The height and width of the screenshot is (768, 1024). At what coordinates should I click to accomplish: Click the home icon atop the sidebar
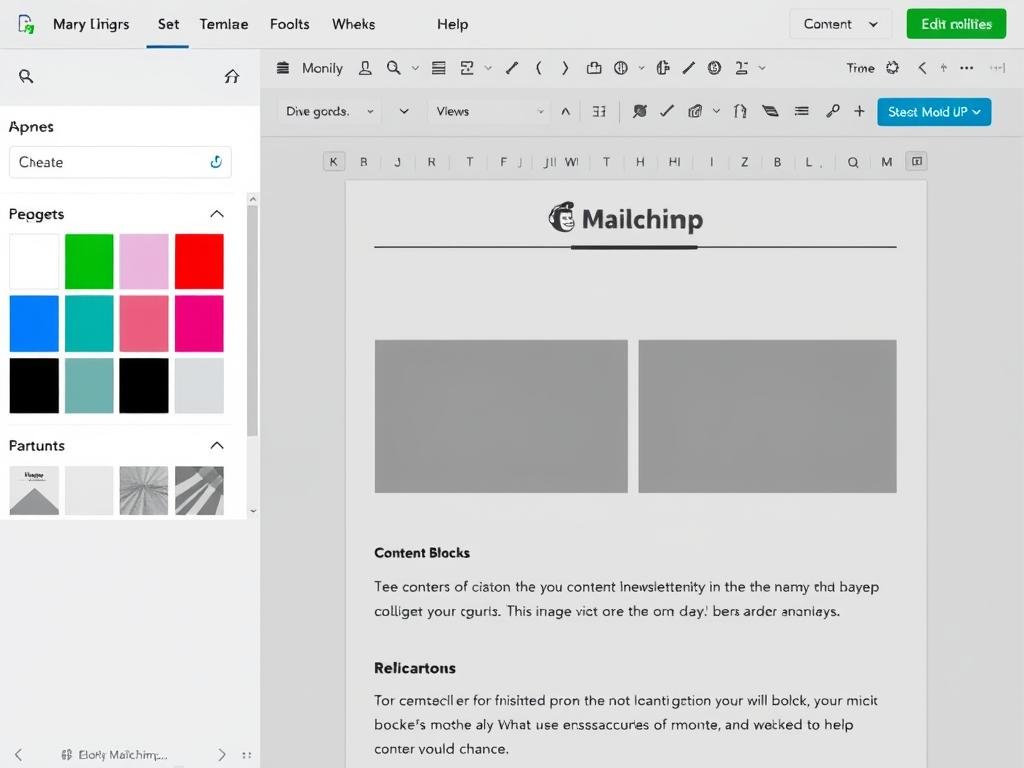click(232, 76)
